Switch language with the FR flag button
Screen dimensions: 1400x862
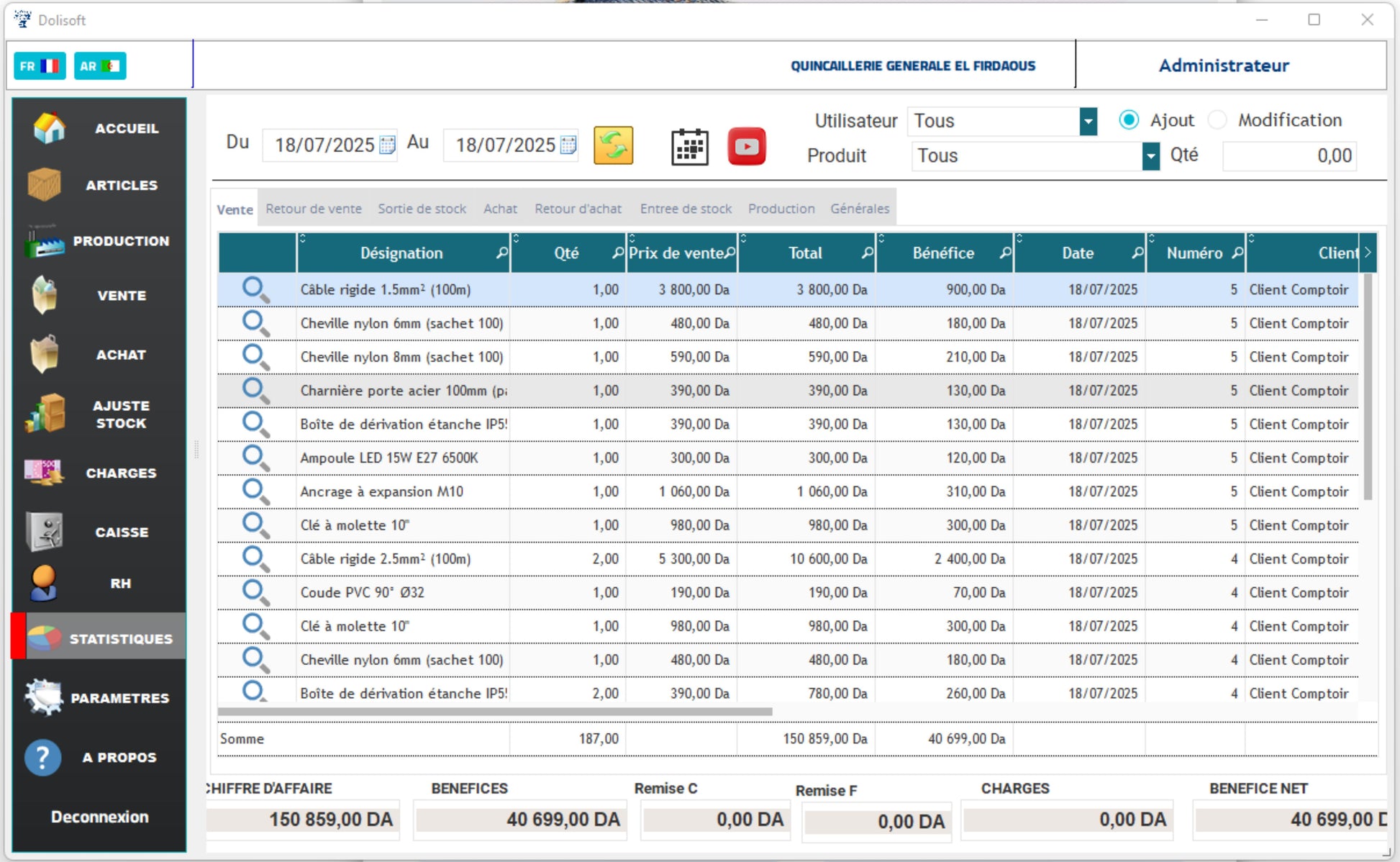point(40,66)
